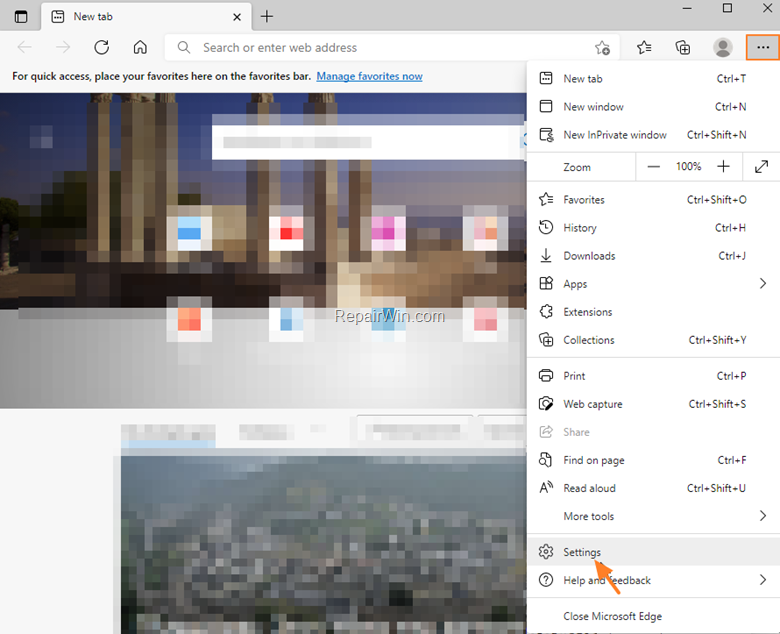Click the Forward arrow icon

coord(63,47)
